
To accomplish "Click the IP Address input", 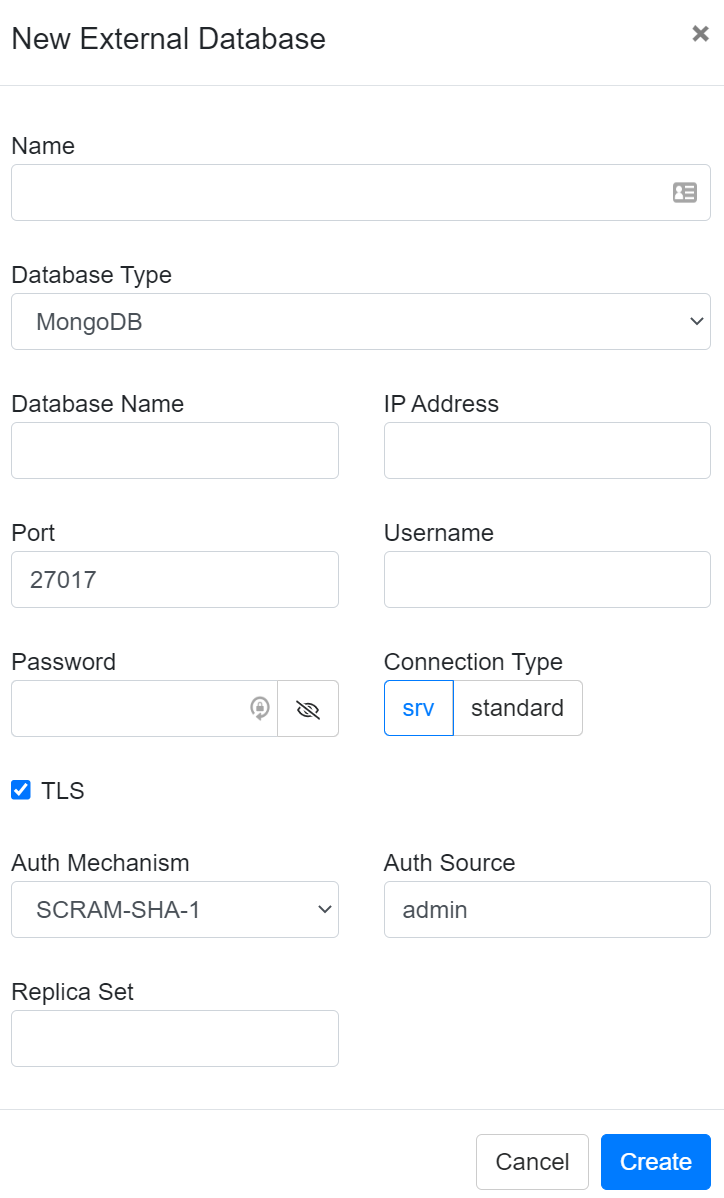I will click(x=547, y=450).
